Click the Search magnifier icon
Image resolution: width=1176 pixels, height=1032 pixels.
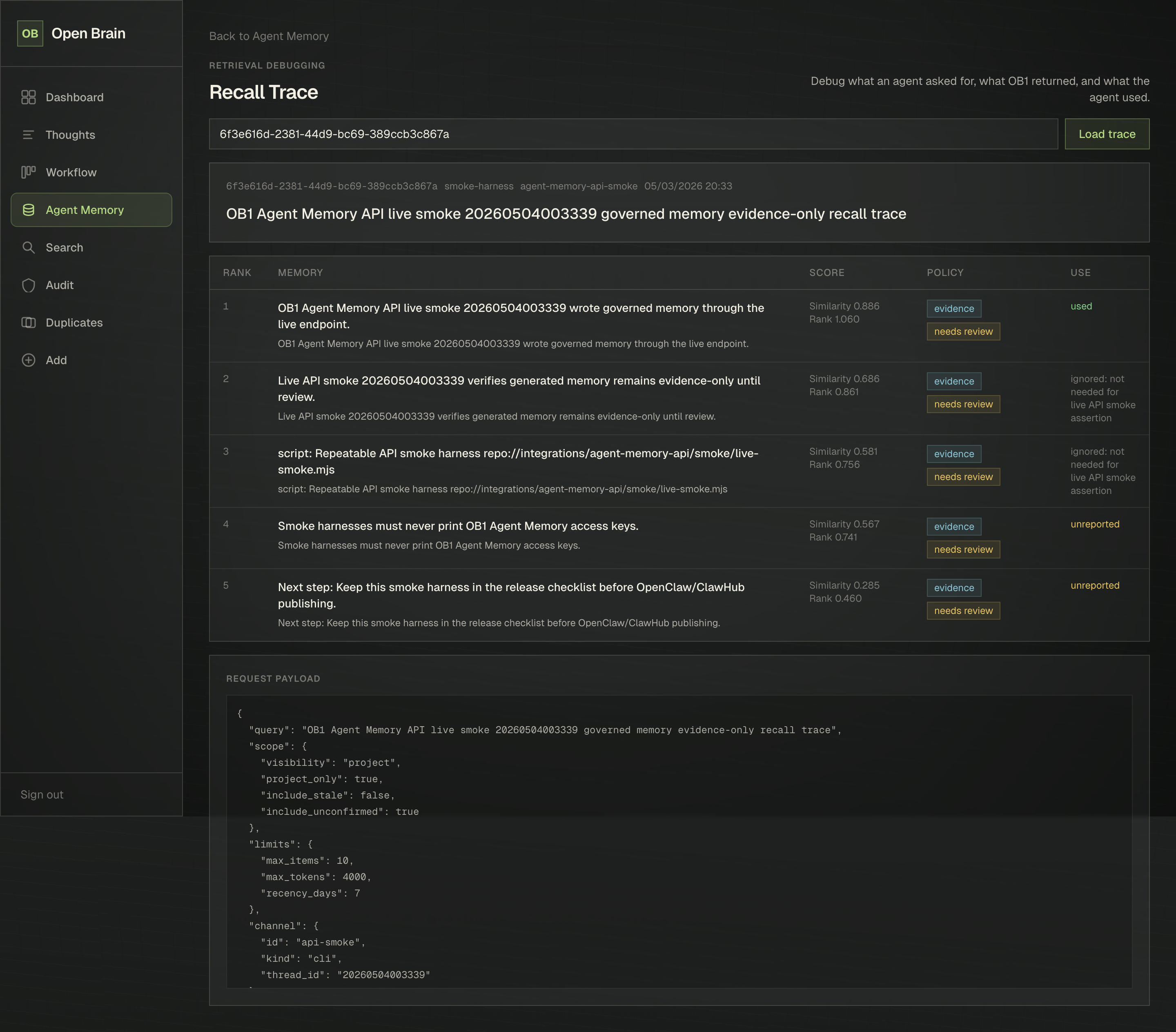[x=28, y=247]
